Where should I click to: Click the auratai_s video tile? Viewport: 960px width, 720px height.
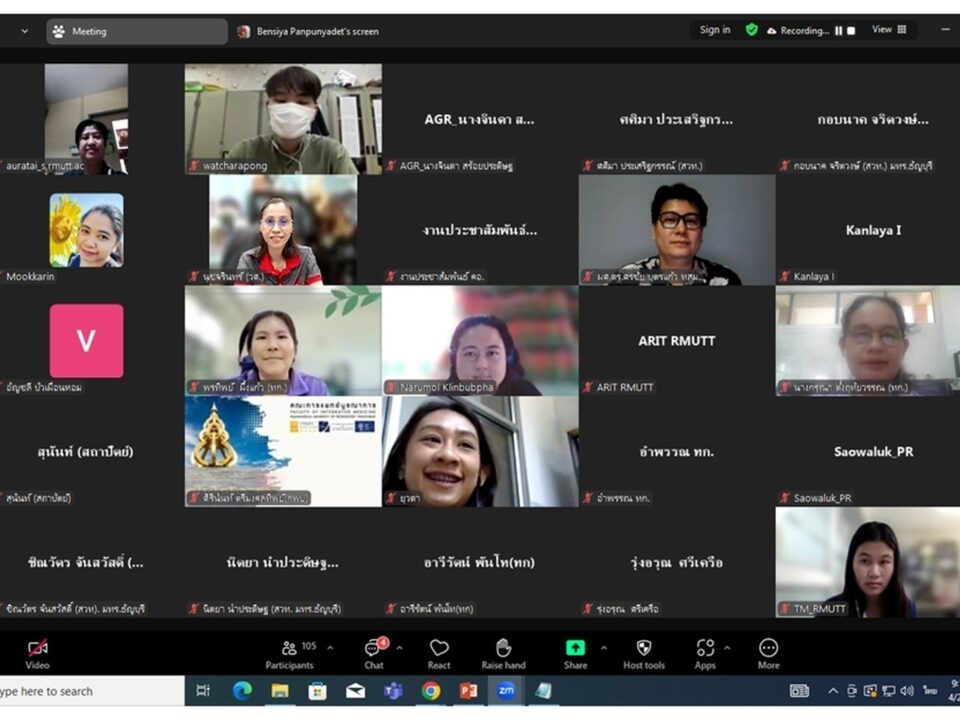click(86, 119)
